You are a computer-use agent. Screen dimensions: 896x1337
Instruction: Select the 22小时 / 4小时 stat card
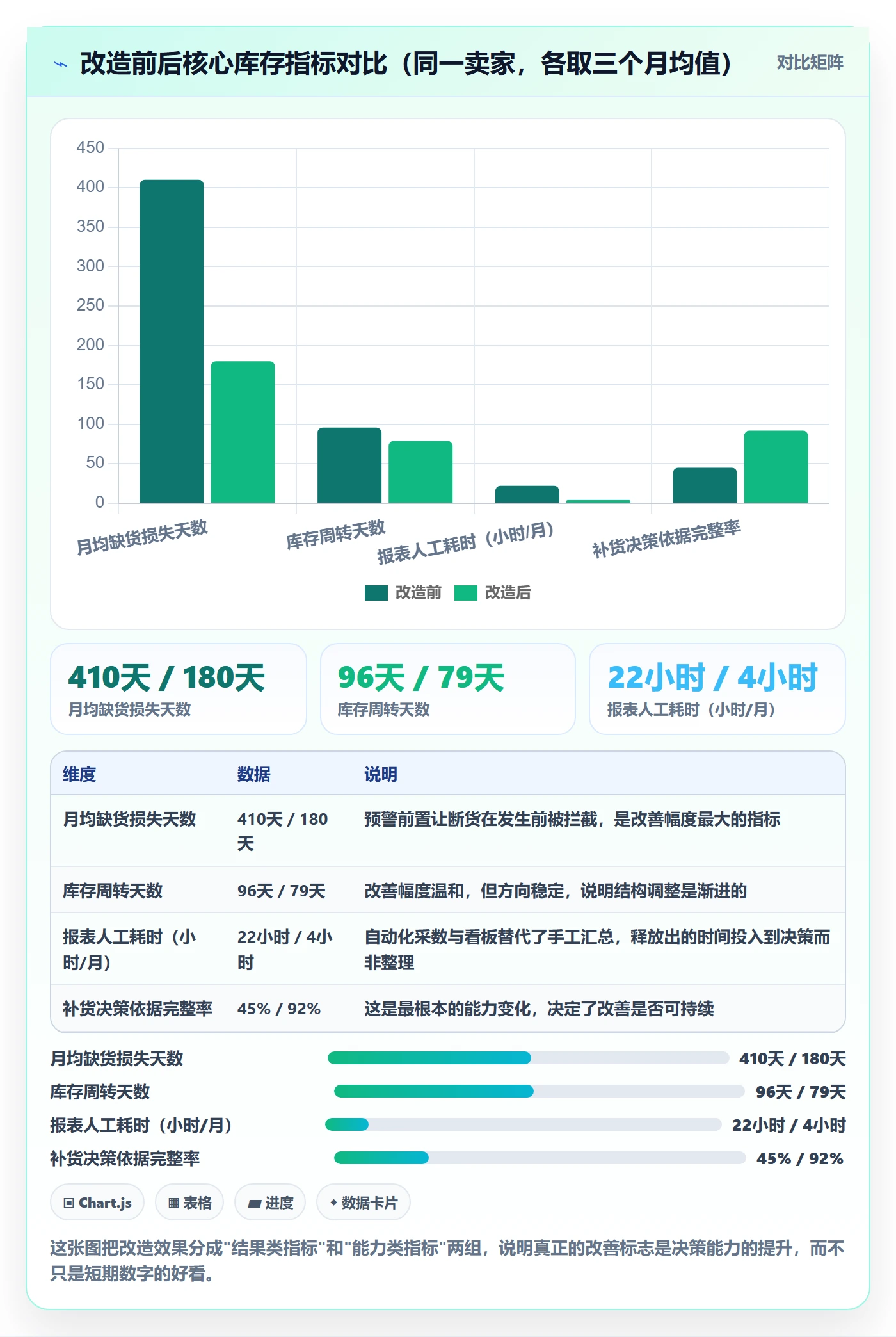[x=717, y=689]
